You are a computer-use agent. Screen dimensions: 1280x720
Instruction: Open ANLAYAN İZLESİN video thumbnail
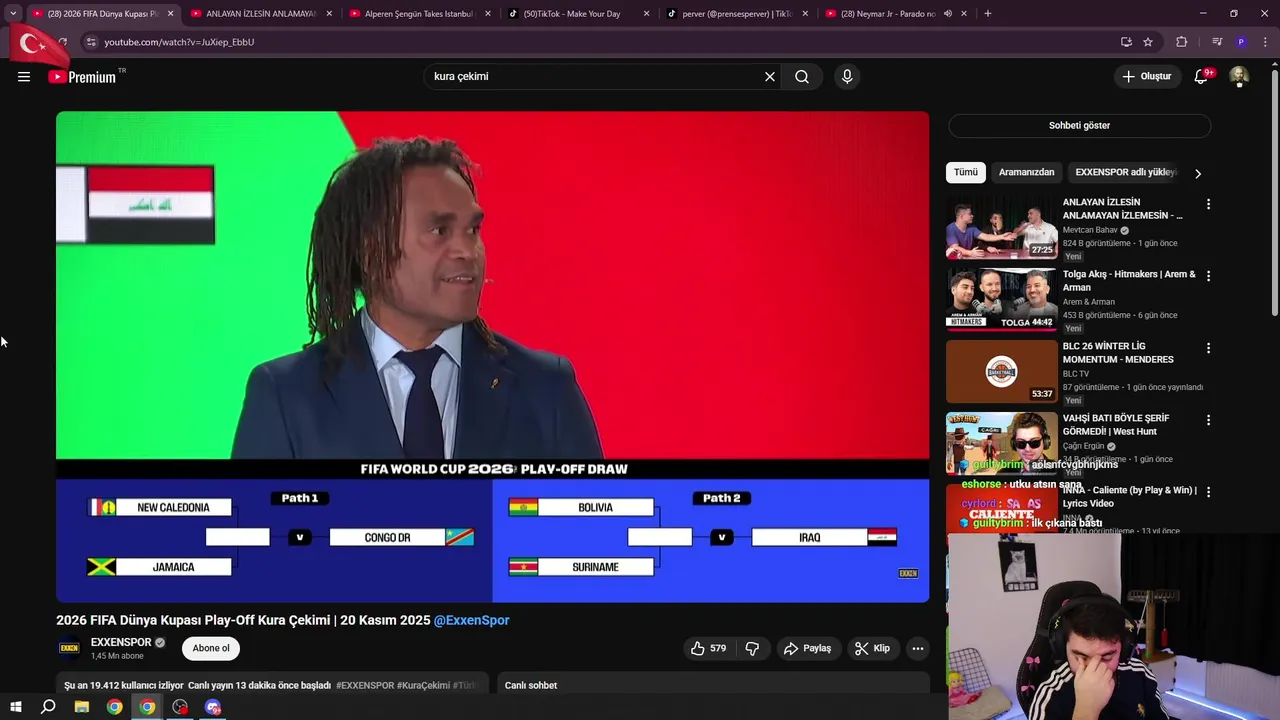(1001, 227)
